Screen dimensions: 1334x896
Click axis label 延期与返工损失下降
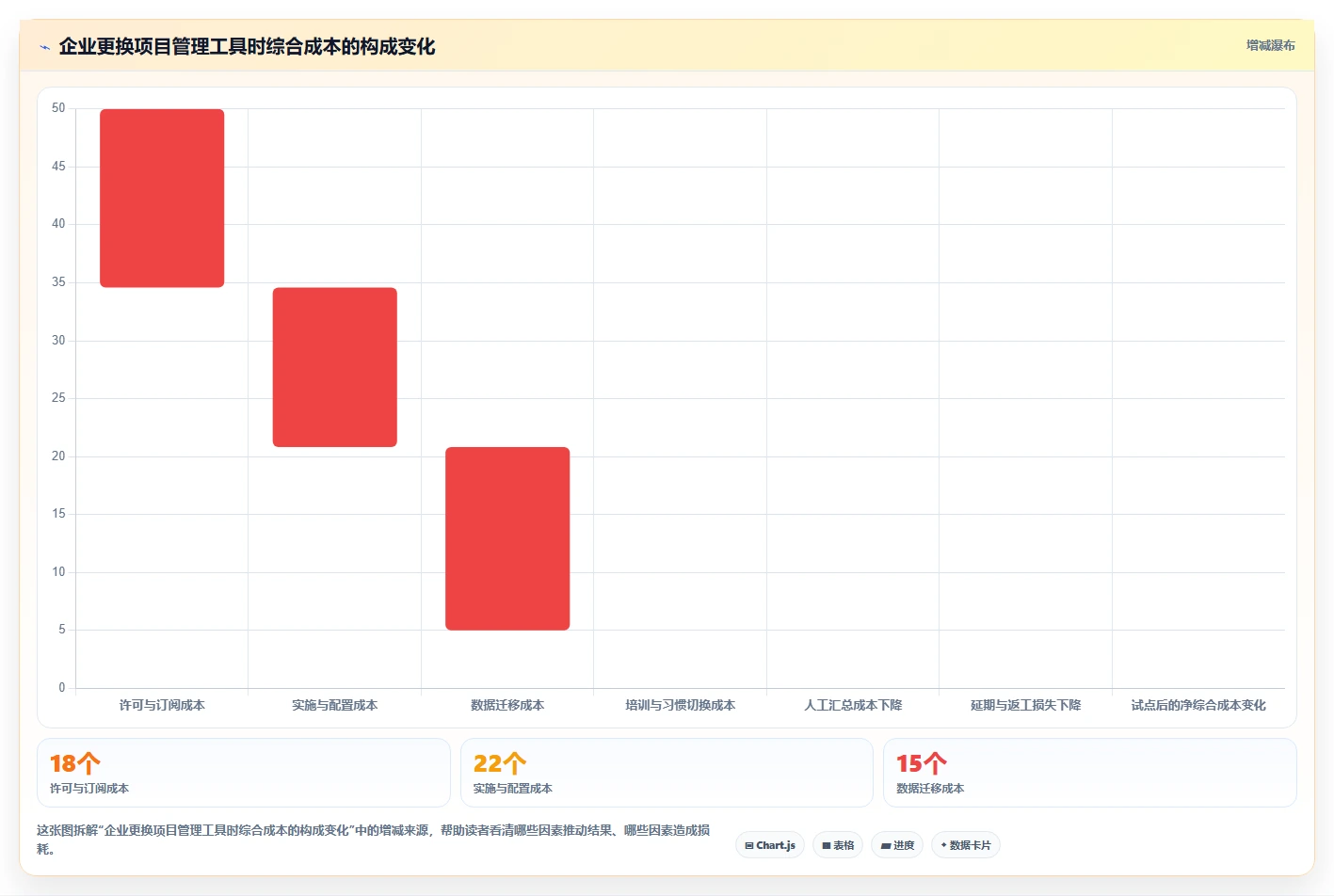pos(1026,705)
